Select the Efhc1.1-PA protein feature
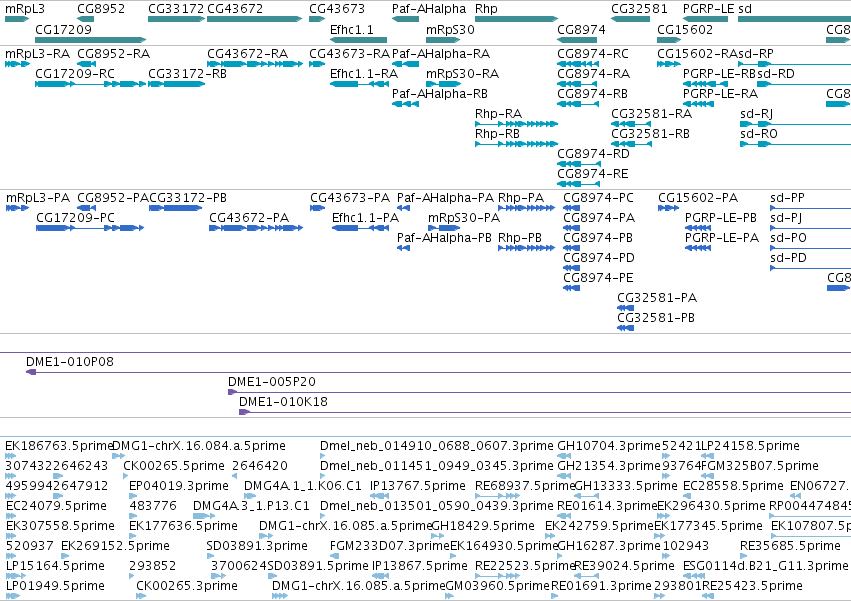 pos(360,228)
